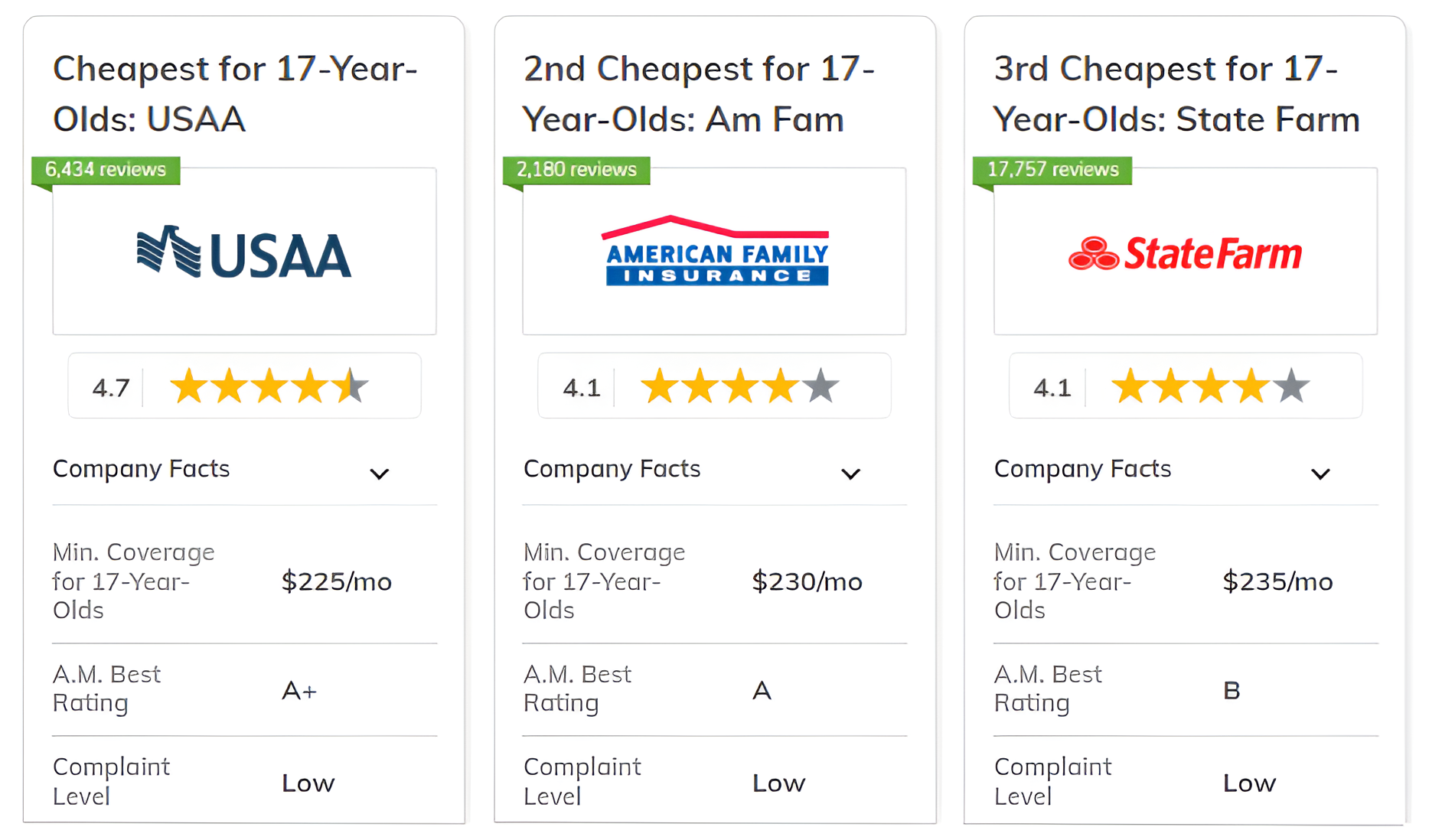Viewport: 1442px width, 840px height.
Task: Click the USAA logo image
Action: (x=244, y=253)
